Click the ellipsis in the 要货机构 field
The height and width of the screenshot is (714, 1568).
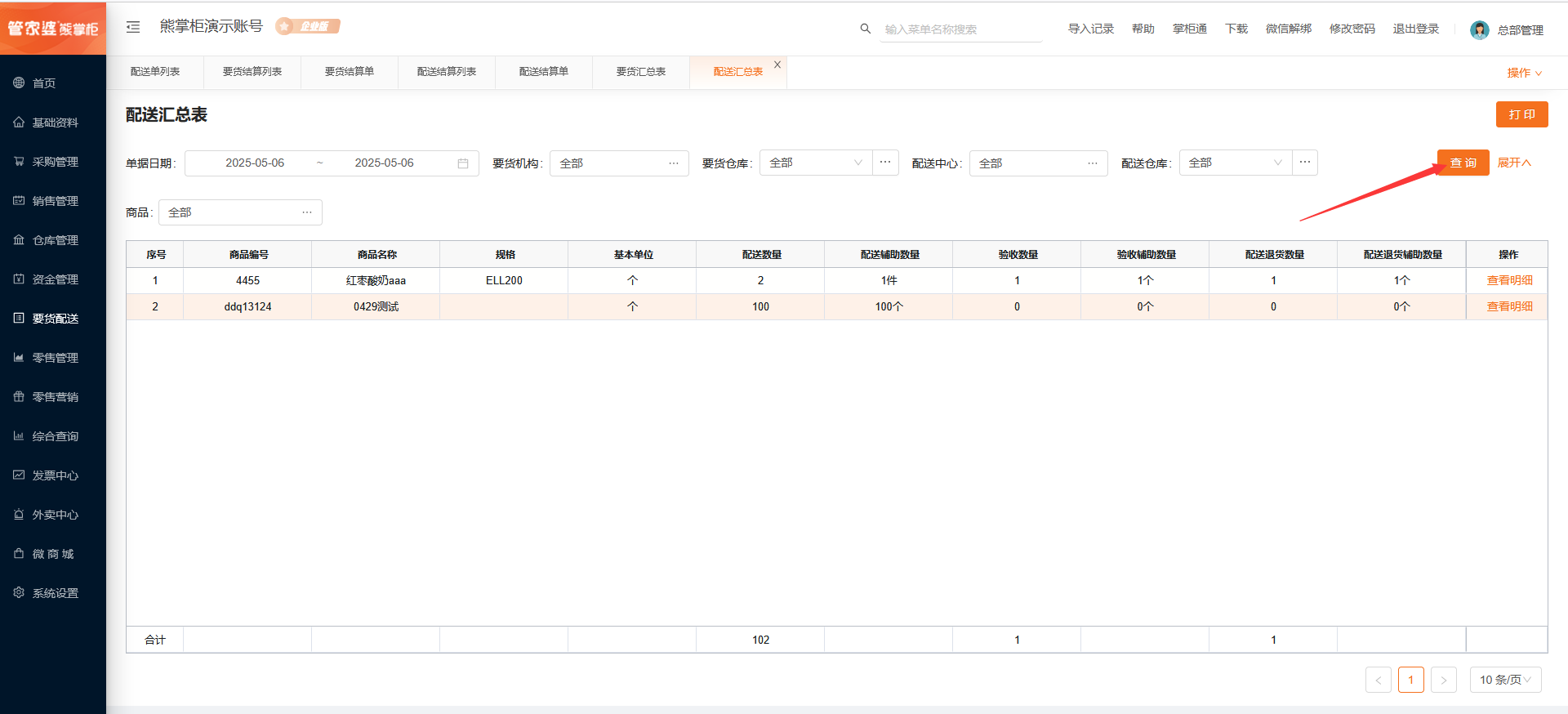(x=674, y=163)
